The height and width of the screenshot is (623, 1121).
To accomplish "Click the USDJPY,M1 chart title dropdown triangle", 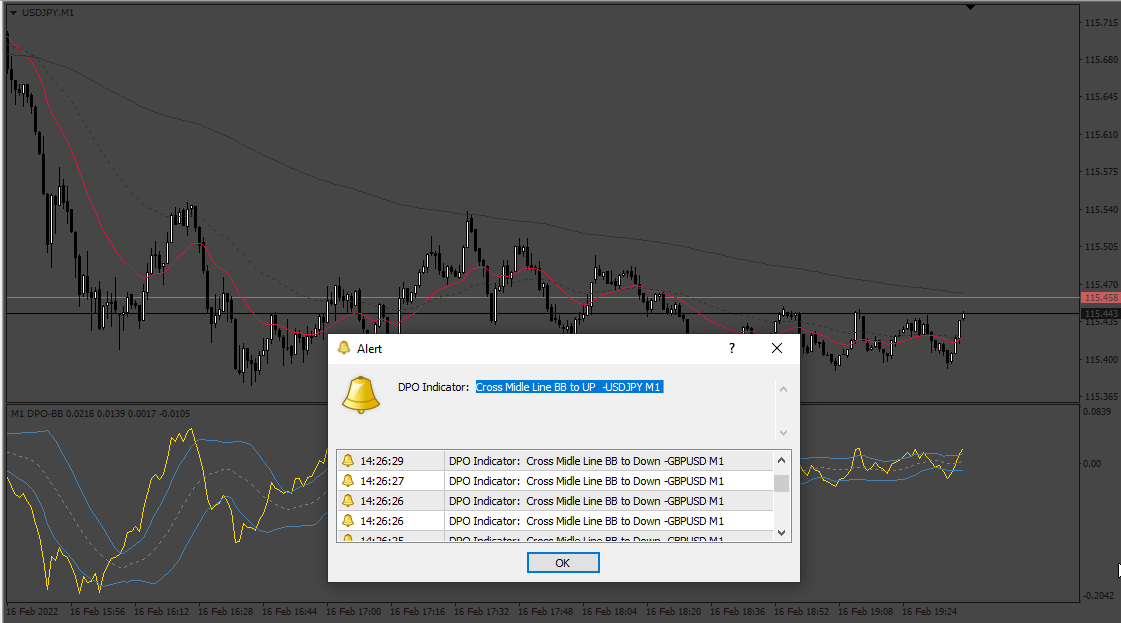I will point(13,13).
